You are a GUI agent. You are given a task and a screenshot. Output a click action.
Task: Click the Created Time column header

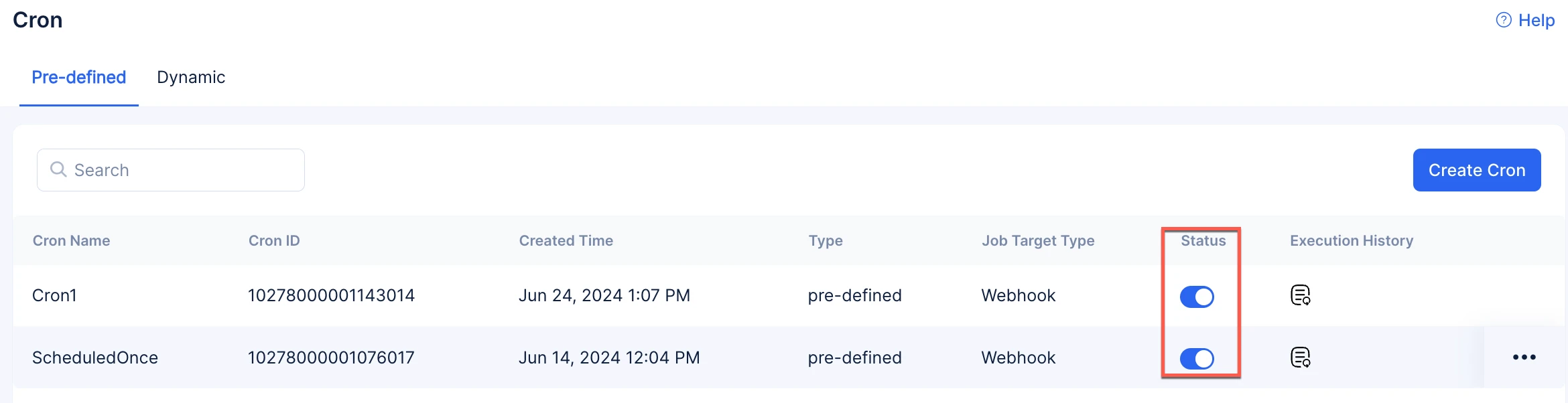566,240
